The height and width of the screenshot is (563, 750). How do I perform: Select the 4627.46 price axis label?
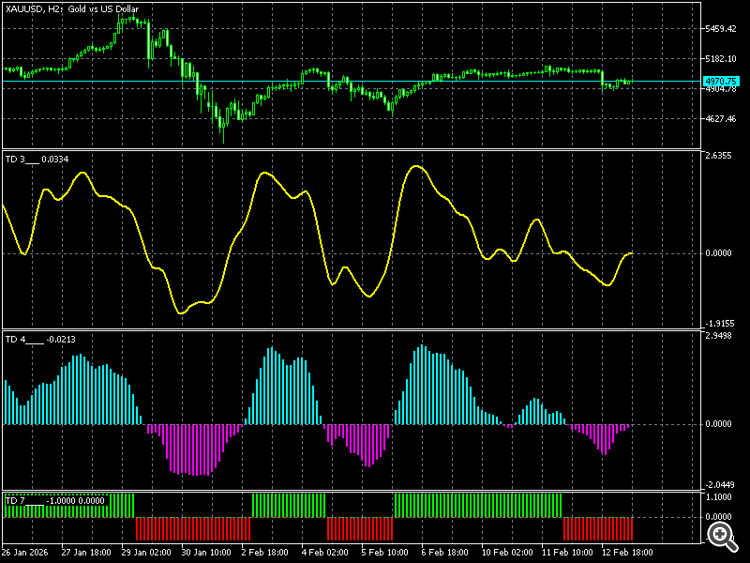(x=721, y=119)
